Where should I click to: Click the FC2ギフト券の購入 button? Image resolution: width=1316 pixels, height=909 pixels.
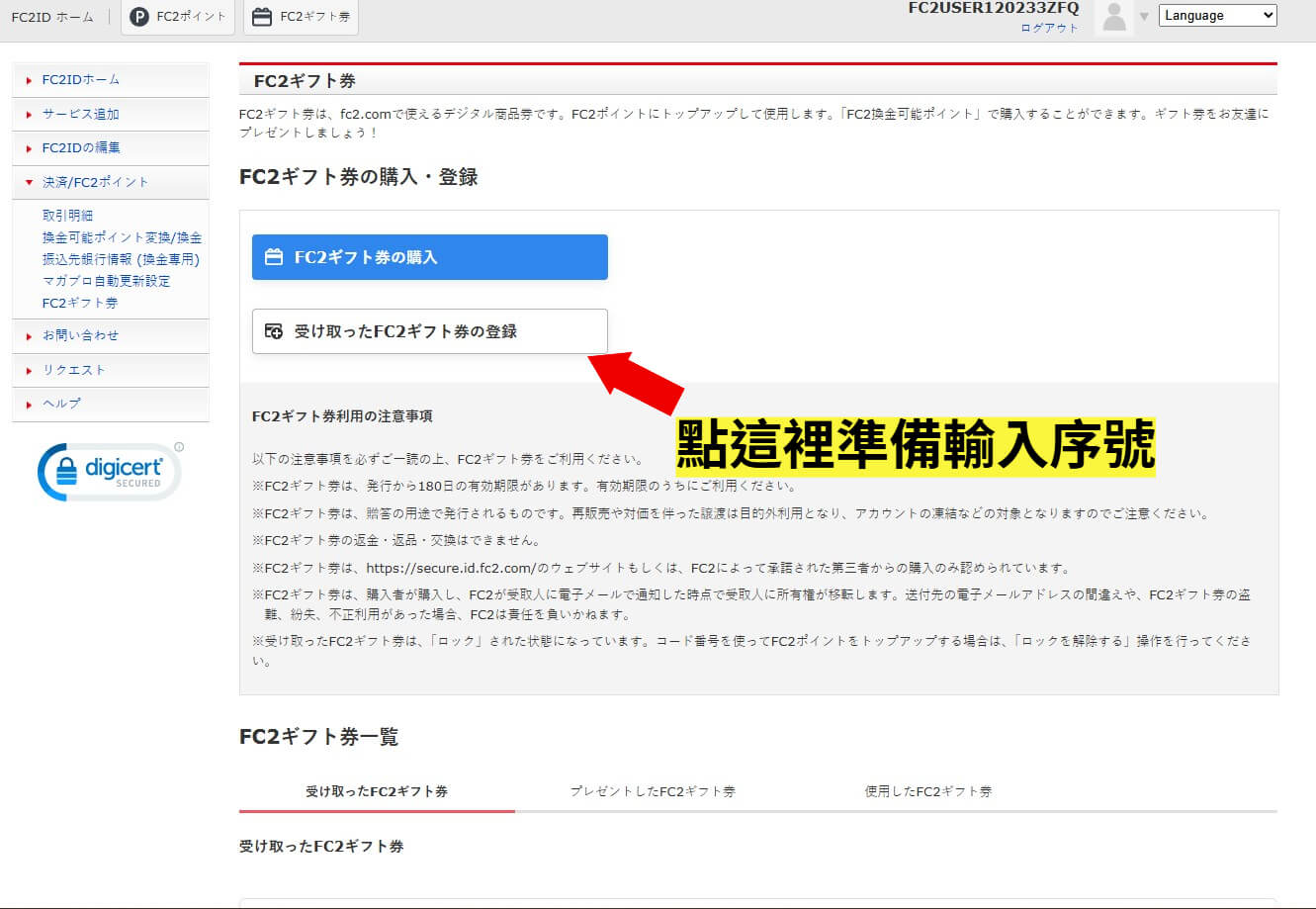[x=429, y=256]
